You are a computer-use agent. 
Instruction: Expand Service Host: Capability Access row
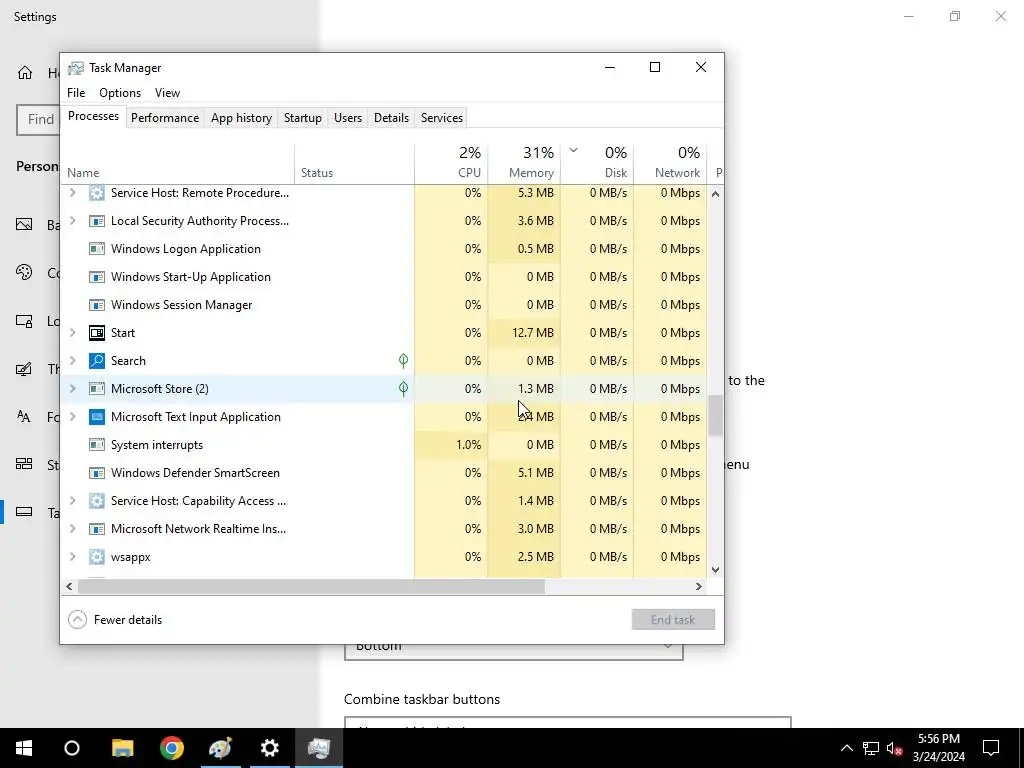pos(72,501)
